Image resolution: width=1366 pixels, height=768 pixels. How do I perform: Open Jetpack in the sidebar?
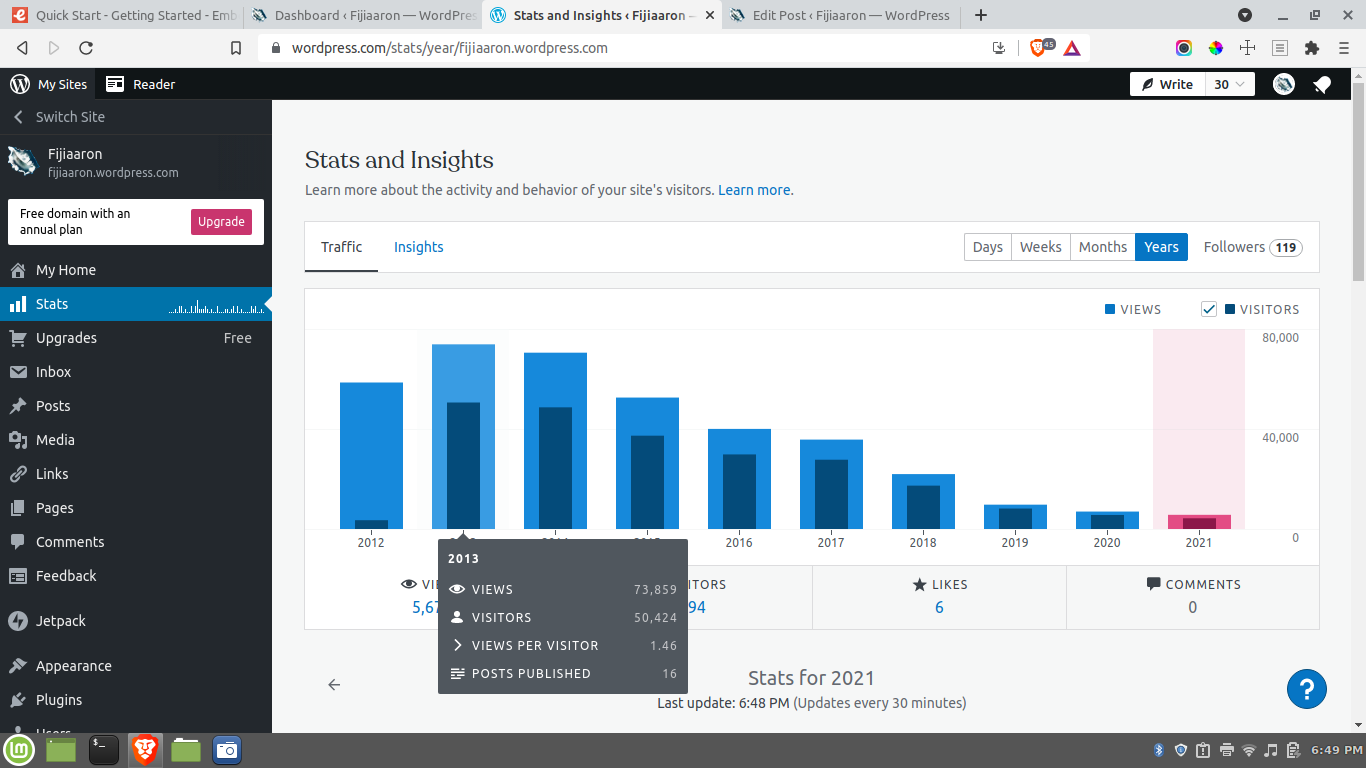tap(61, 621)
